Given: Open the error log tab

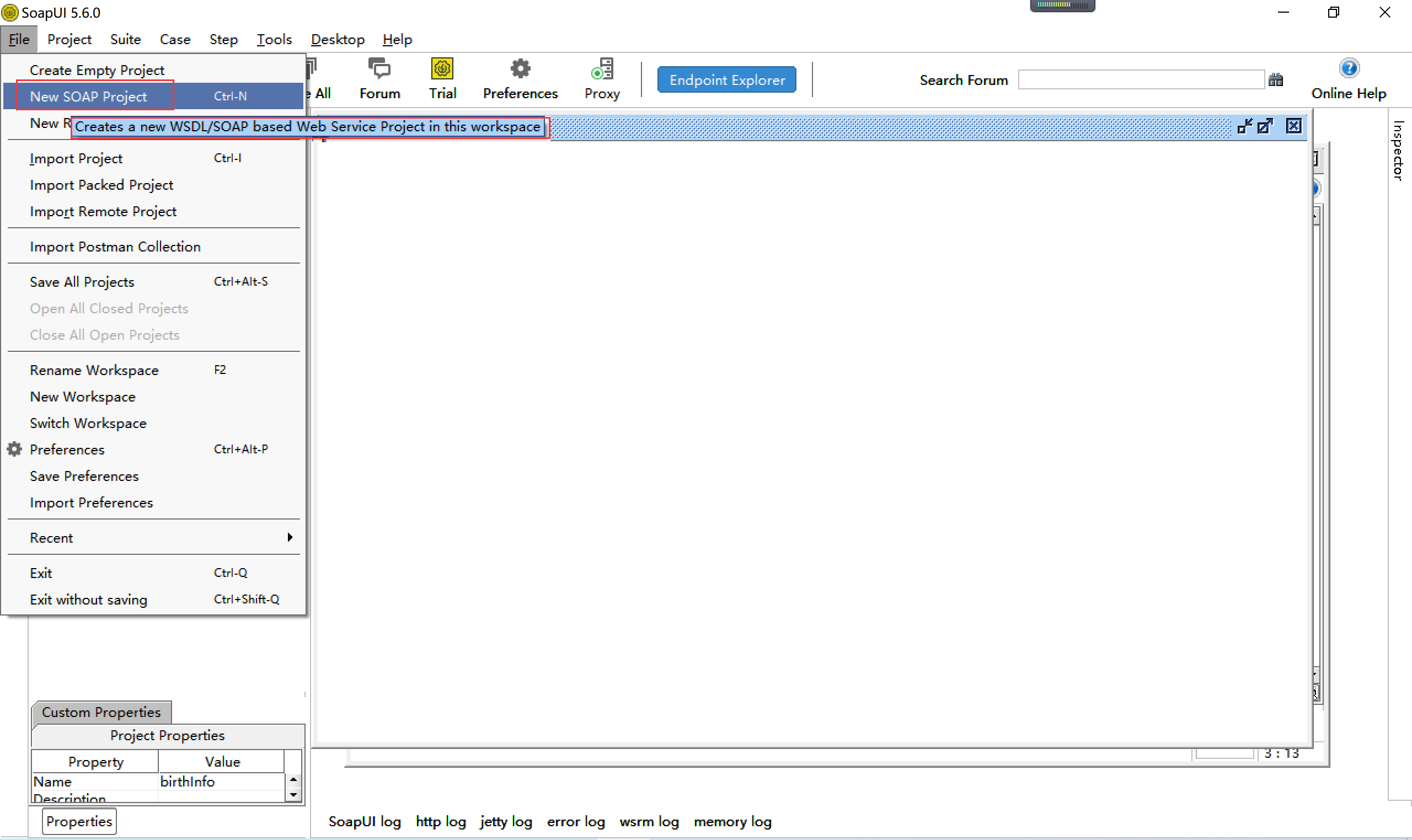Looking at the screenshot, I should 575,821.
